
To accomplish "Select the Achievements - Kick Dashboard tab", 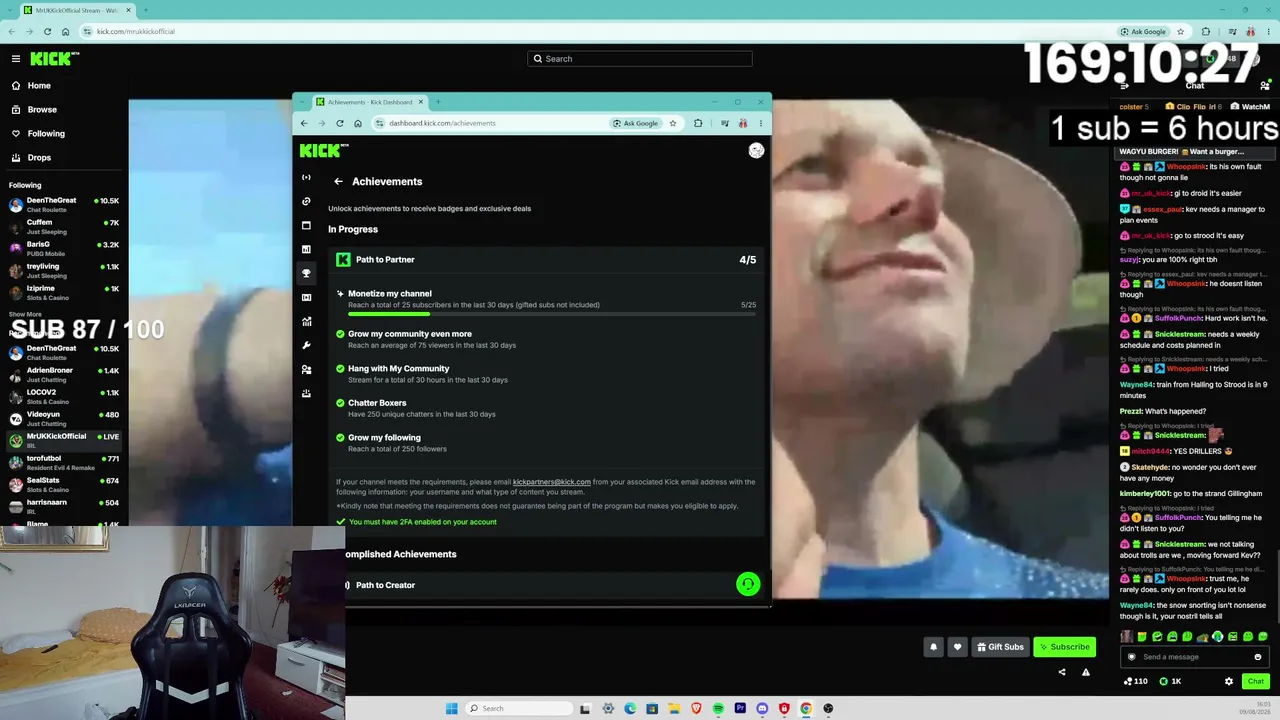I will (x=370, y=102).
